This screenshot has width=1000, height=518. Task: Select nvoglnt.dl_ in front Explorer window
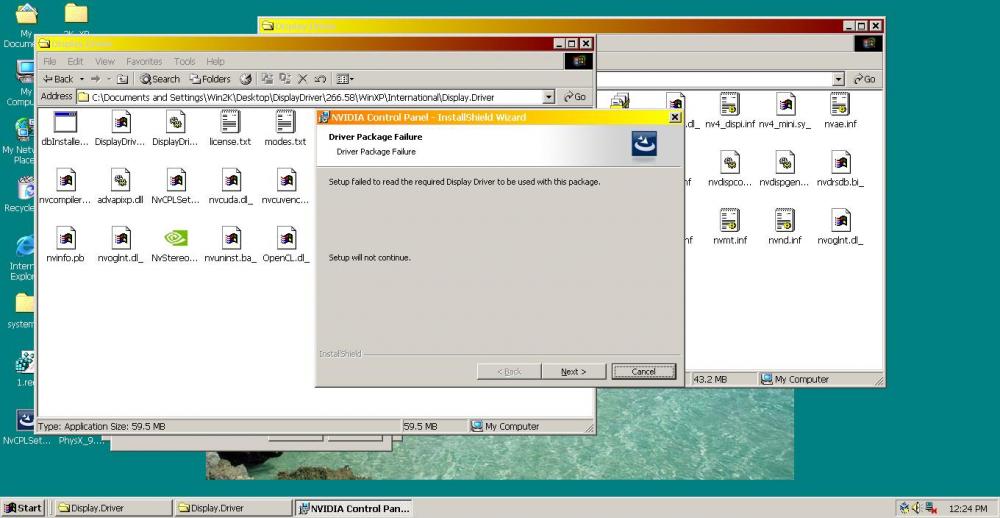point(120,246)
